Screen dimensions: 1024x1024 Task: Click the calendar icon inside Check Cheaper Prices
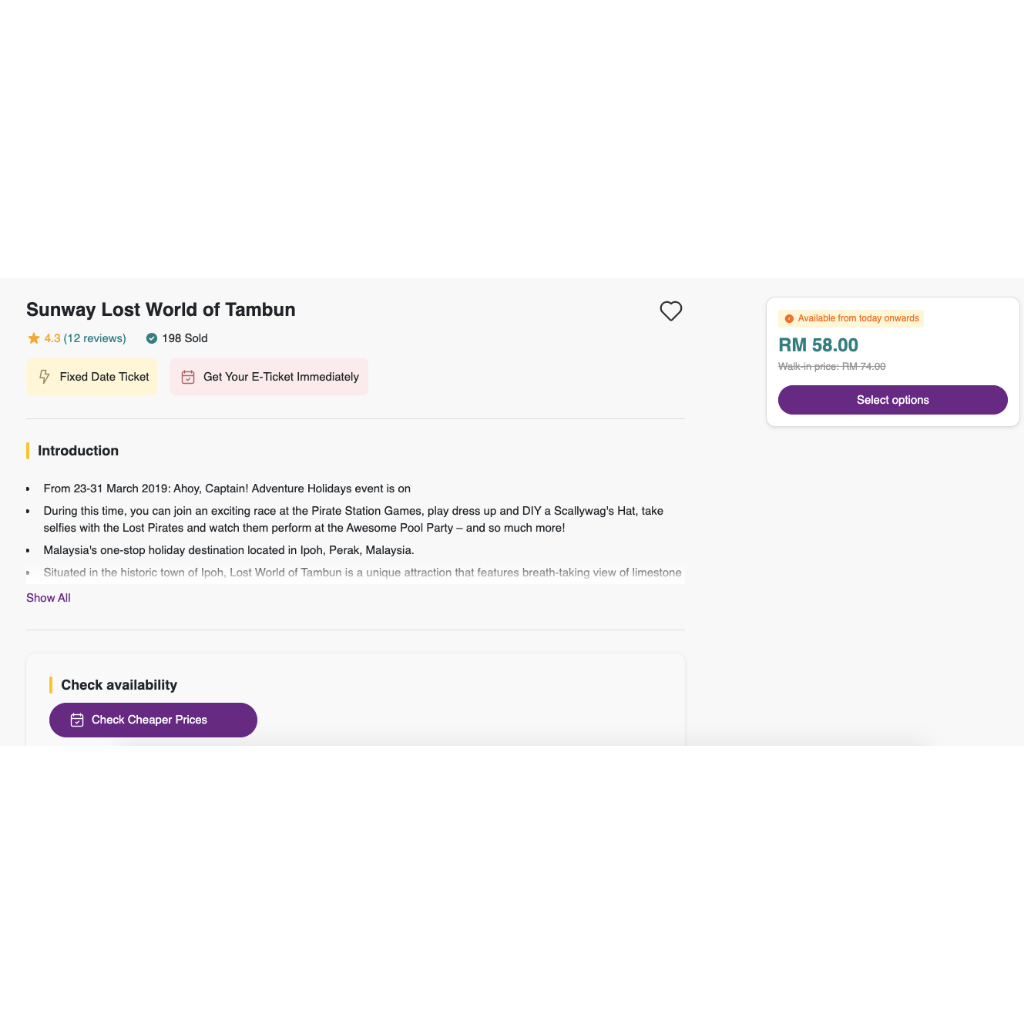click(x=76, y=720)
